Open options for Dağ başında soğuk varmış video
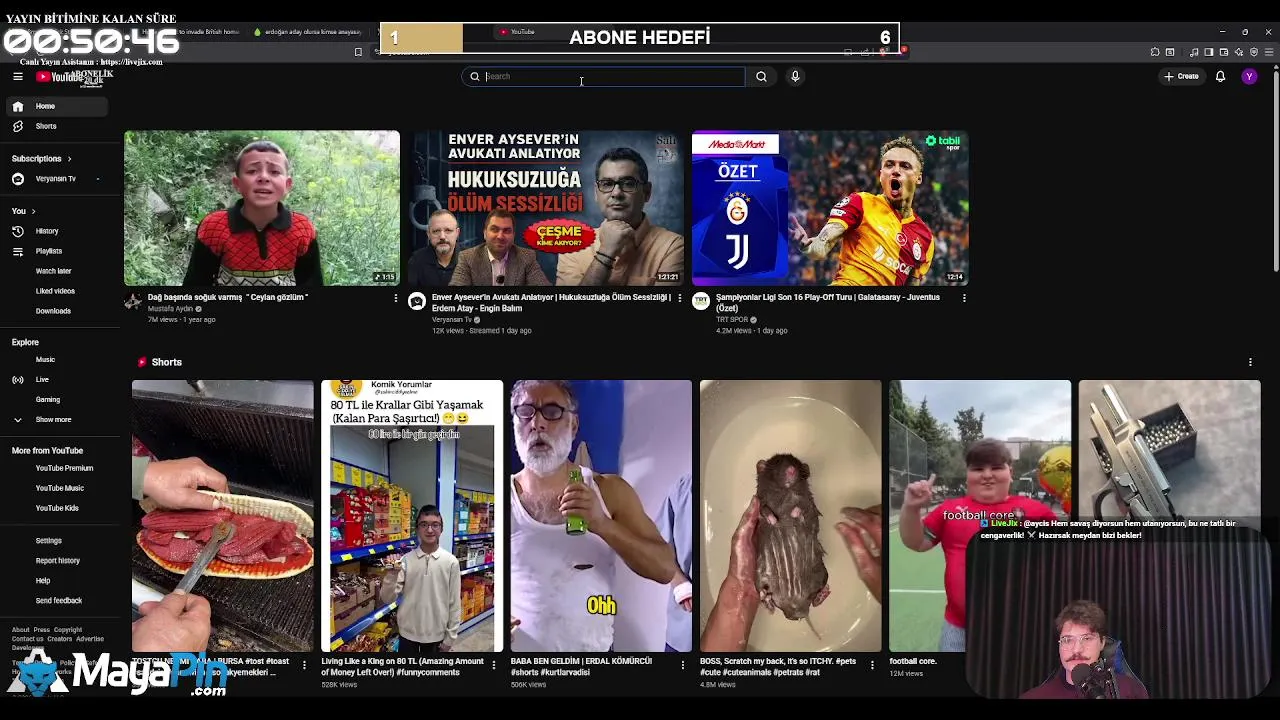This screenshot has width=1280, height=720. [395, 298]
